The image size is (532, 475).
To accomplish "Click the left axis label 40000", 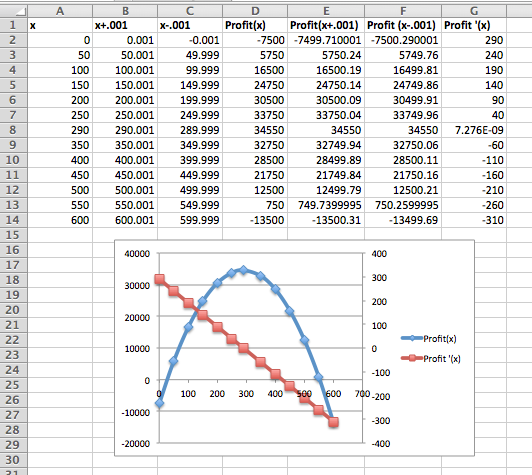I will point(137,253).
